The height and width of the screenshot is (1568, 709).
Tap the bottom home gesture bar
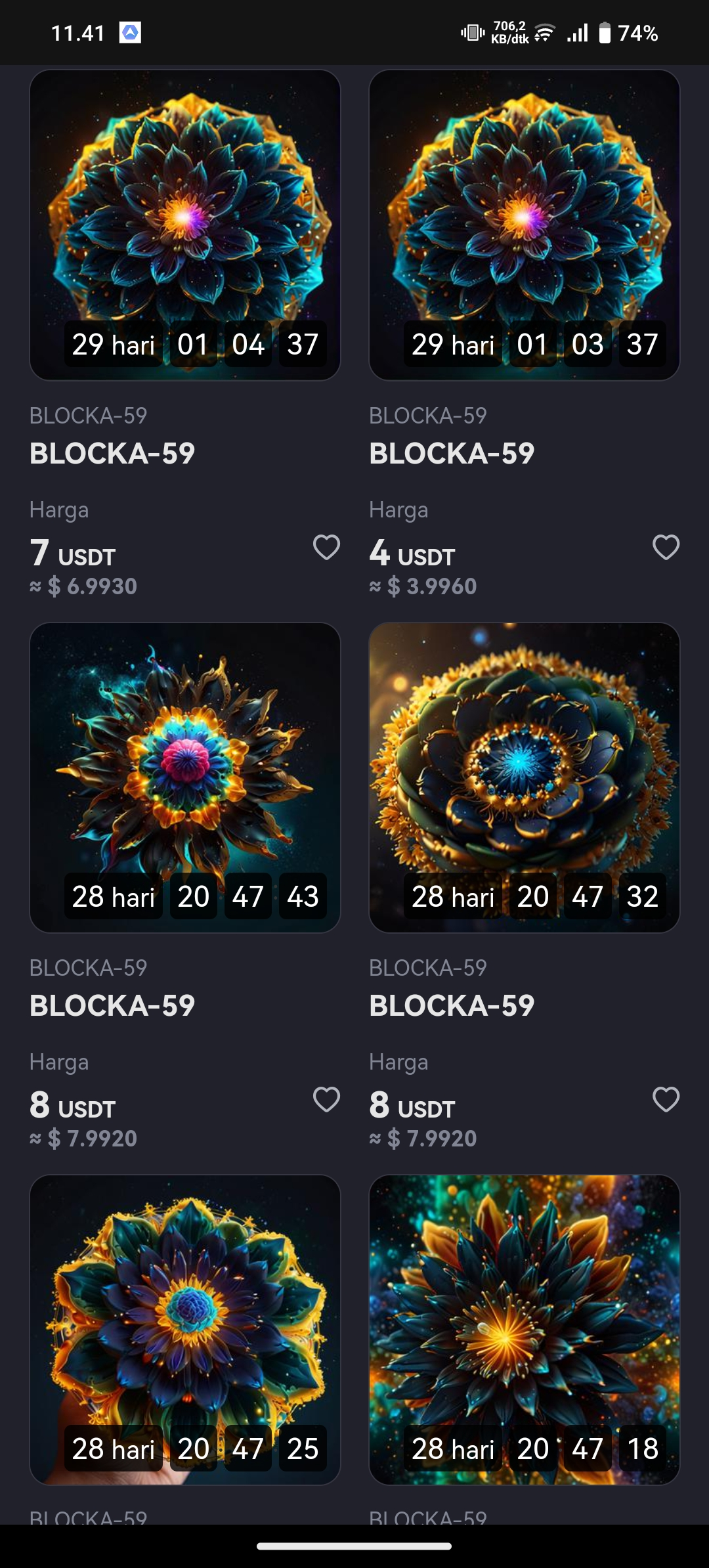click(354, 1546)
